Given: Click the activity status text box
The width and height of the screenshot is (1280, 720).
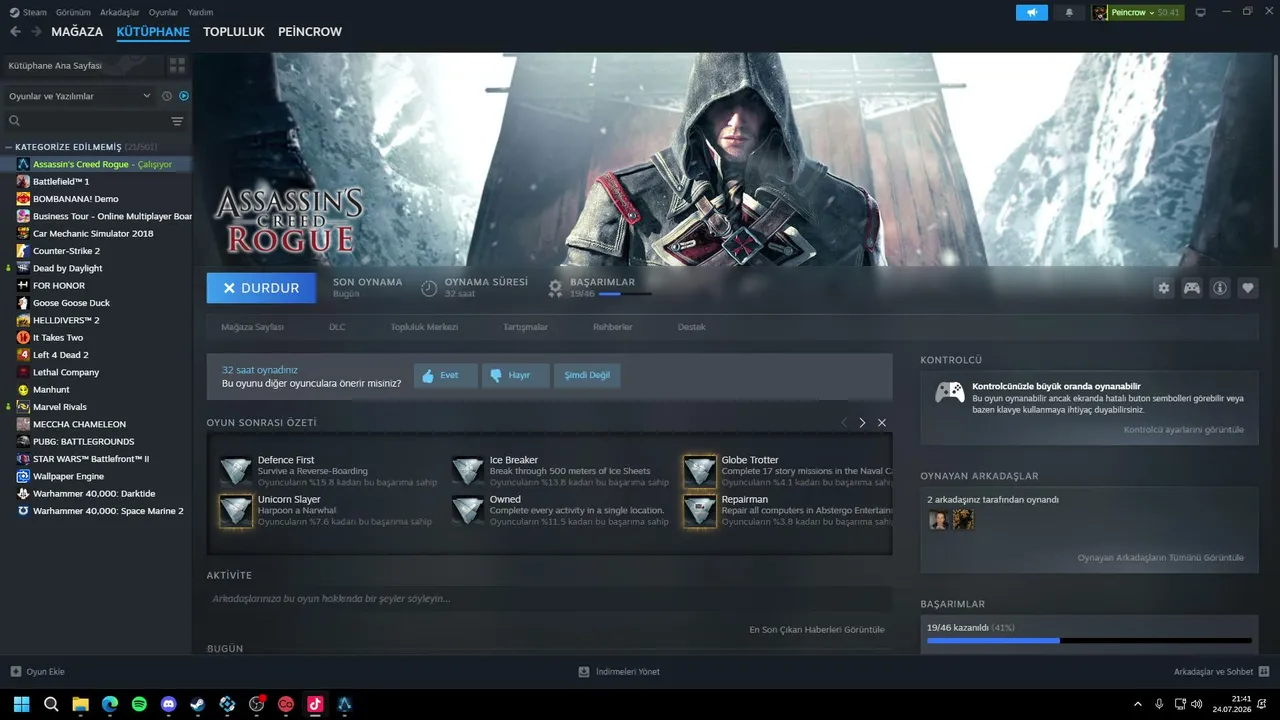Looking at the screenshot, I should coord(549,599).
